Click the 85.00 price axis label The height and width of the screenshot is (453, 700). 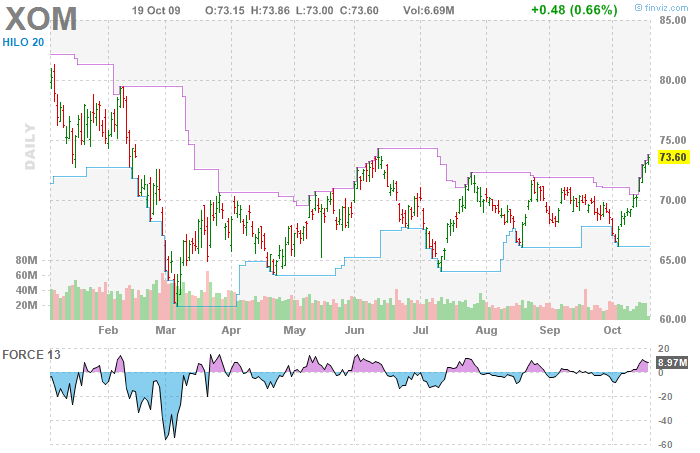pyautogui.click(x=672, y=21)
